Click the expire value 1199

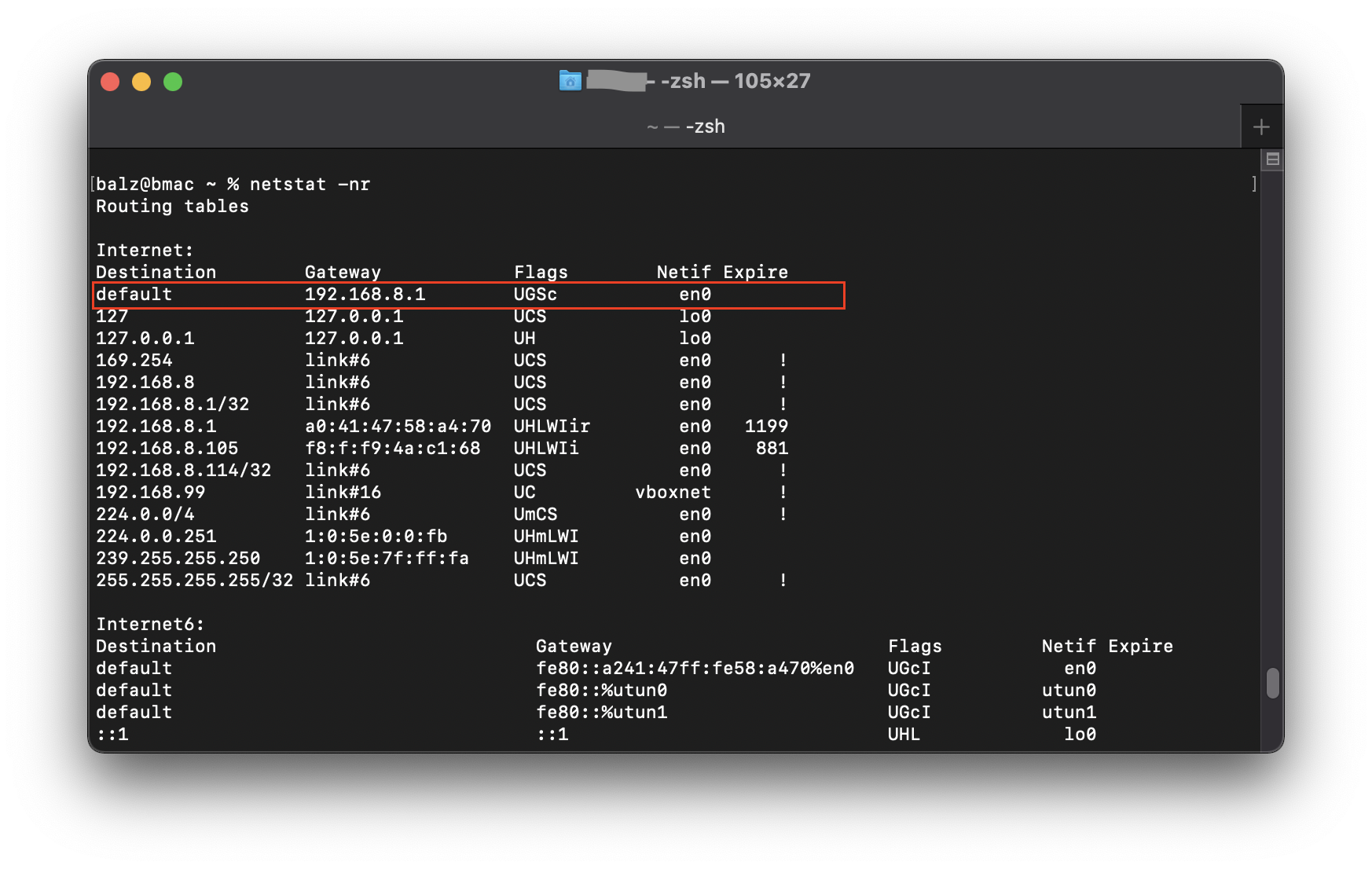click(x=766, y=427)
